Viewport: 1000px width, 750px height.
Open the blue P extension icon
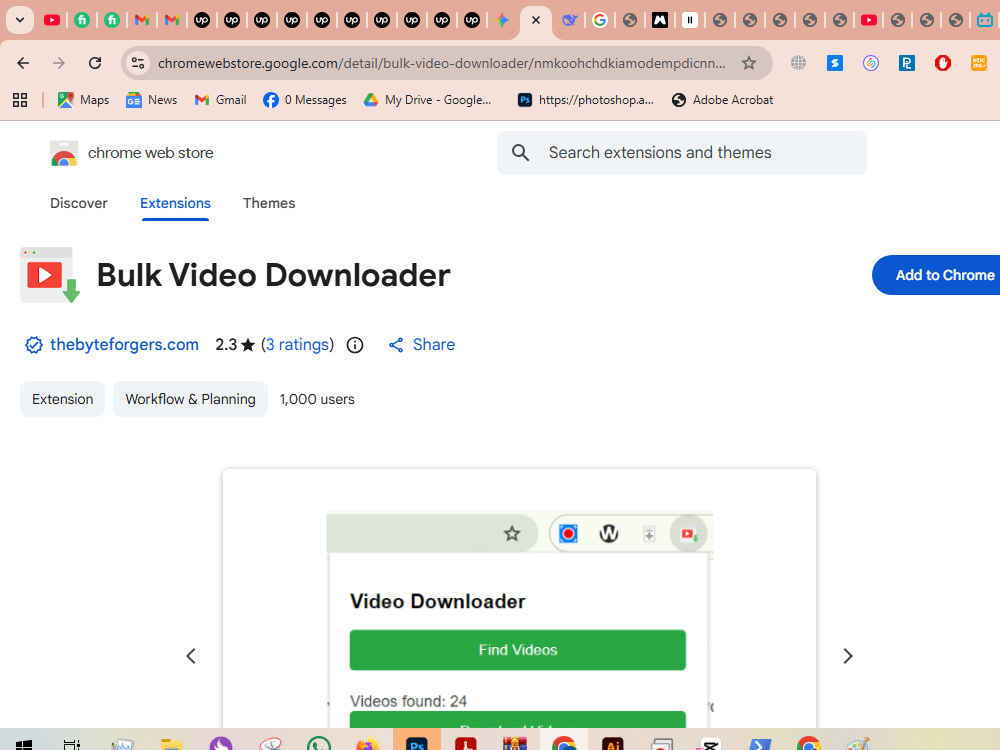(907, 62)
